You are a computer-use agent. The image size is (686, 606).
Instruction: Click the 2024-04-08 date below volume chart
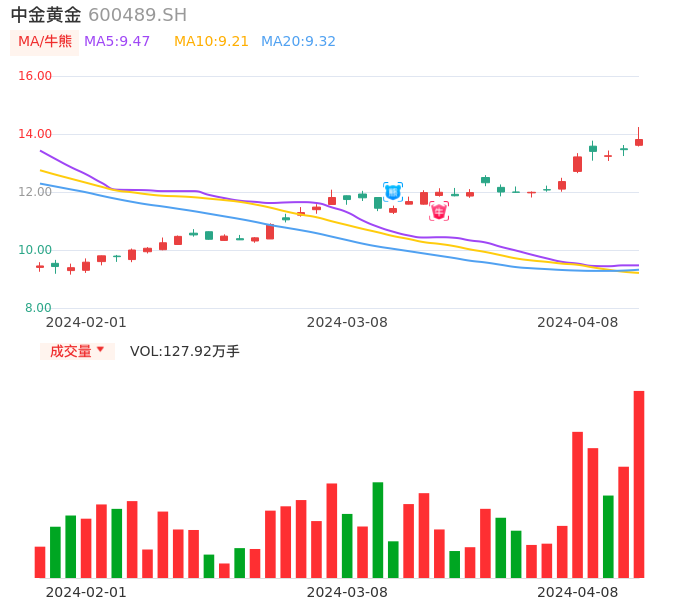coord(578,592)
